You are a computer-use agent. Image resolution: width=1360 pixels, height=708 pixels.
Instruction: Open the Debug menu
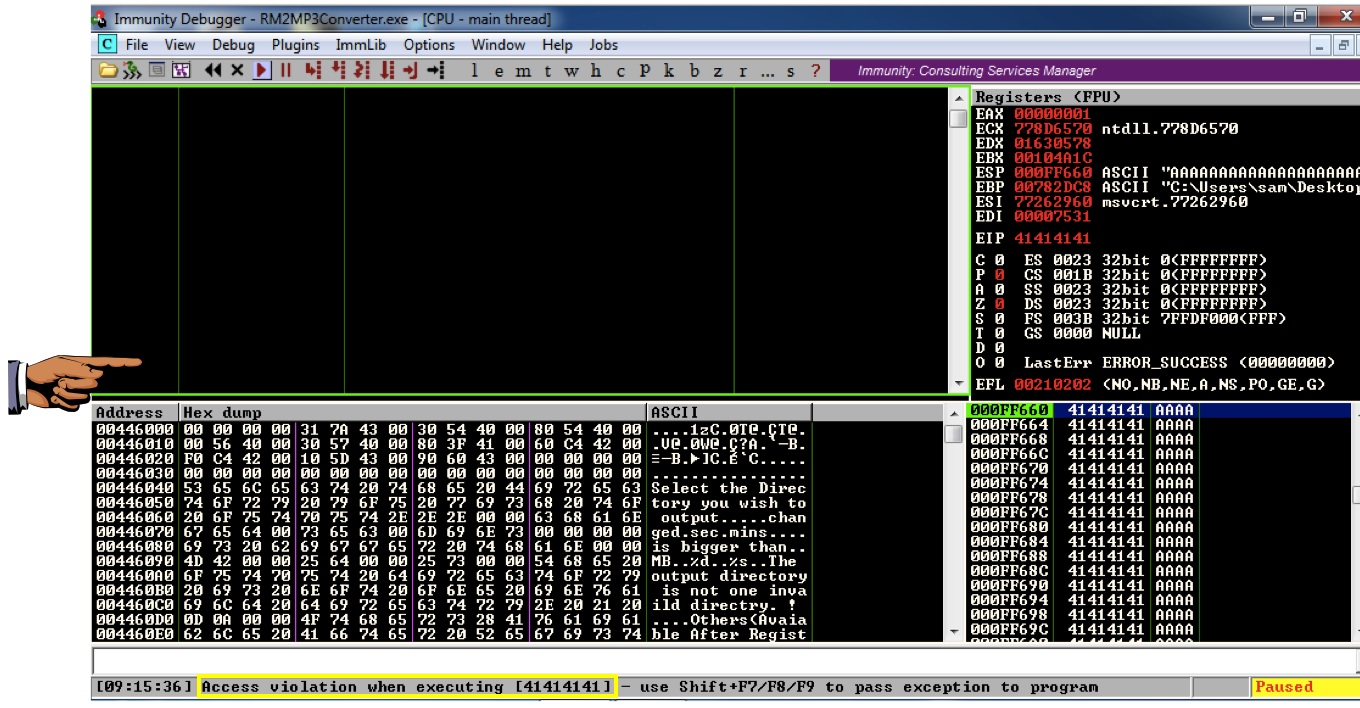point(233,45)
